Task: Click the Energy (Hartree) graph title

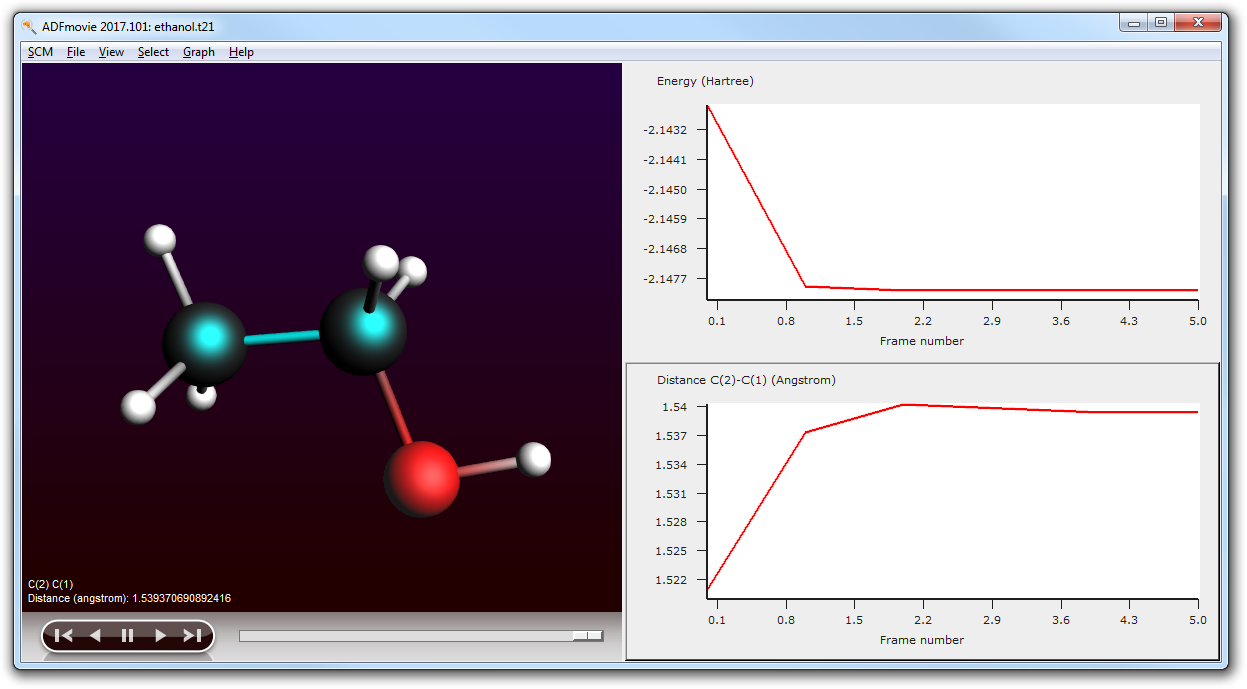Action: point(705,81)
